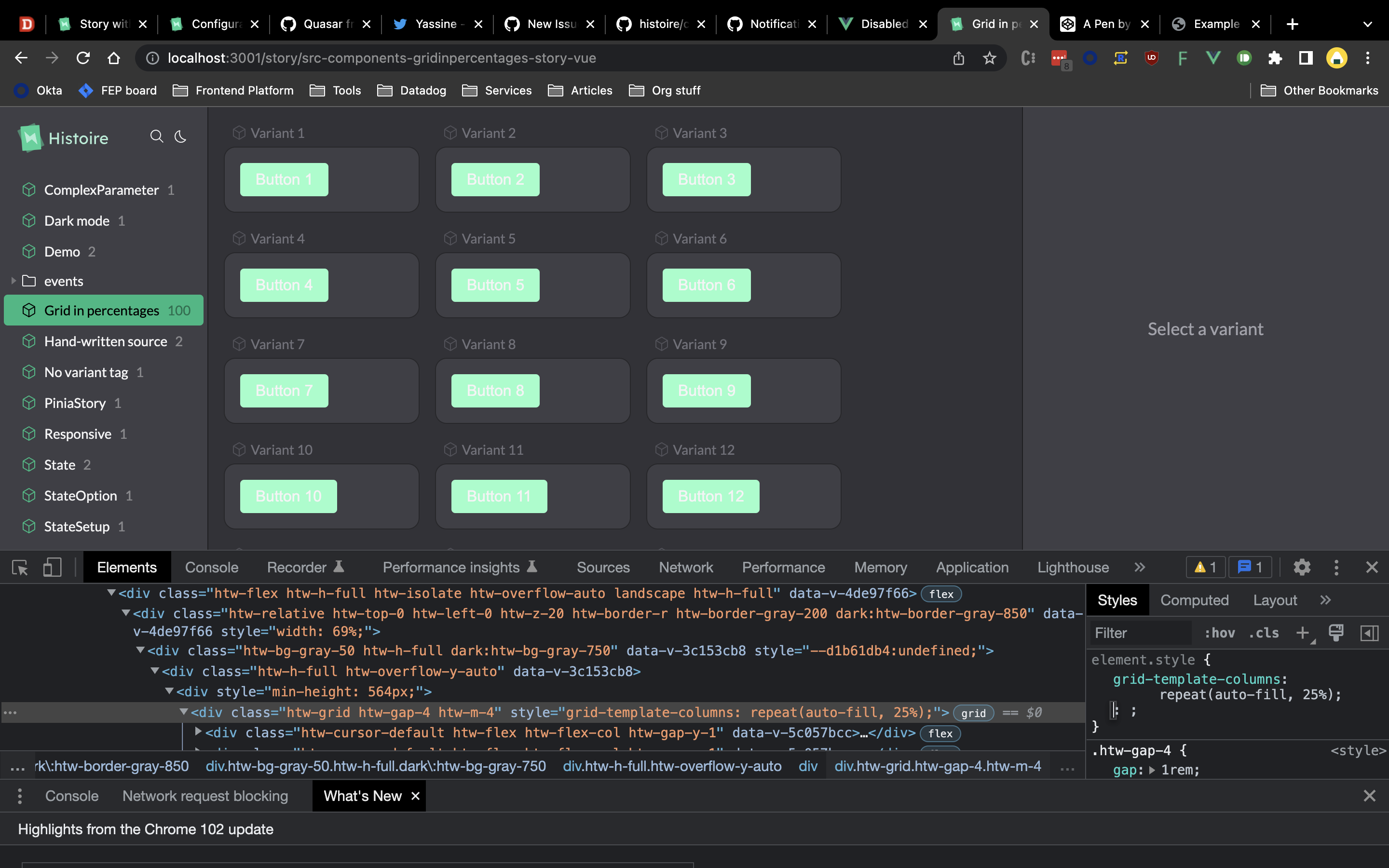This screenshot has height=868, width=1389.
Task: Open the browser share icon
Action: point(958,58)
